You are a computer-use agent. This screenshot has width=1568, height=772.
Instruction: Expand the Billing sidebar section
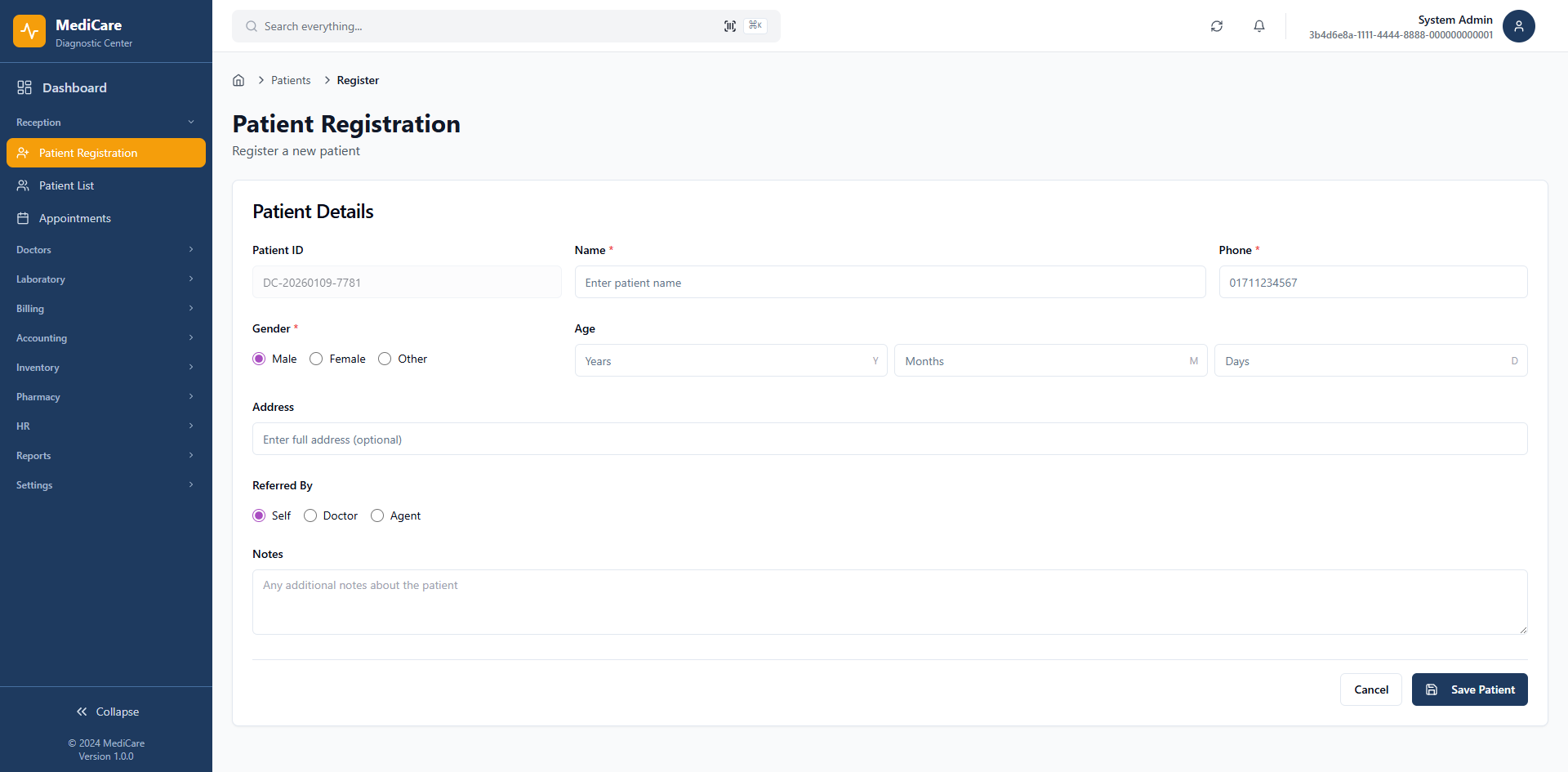(106, 309)
